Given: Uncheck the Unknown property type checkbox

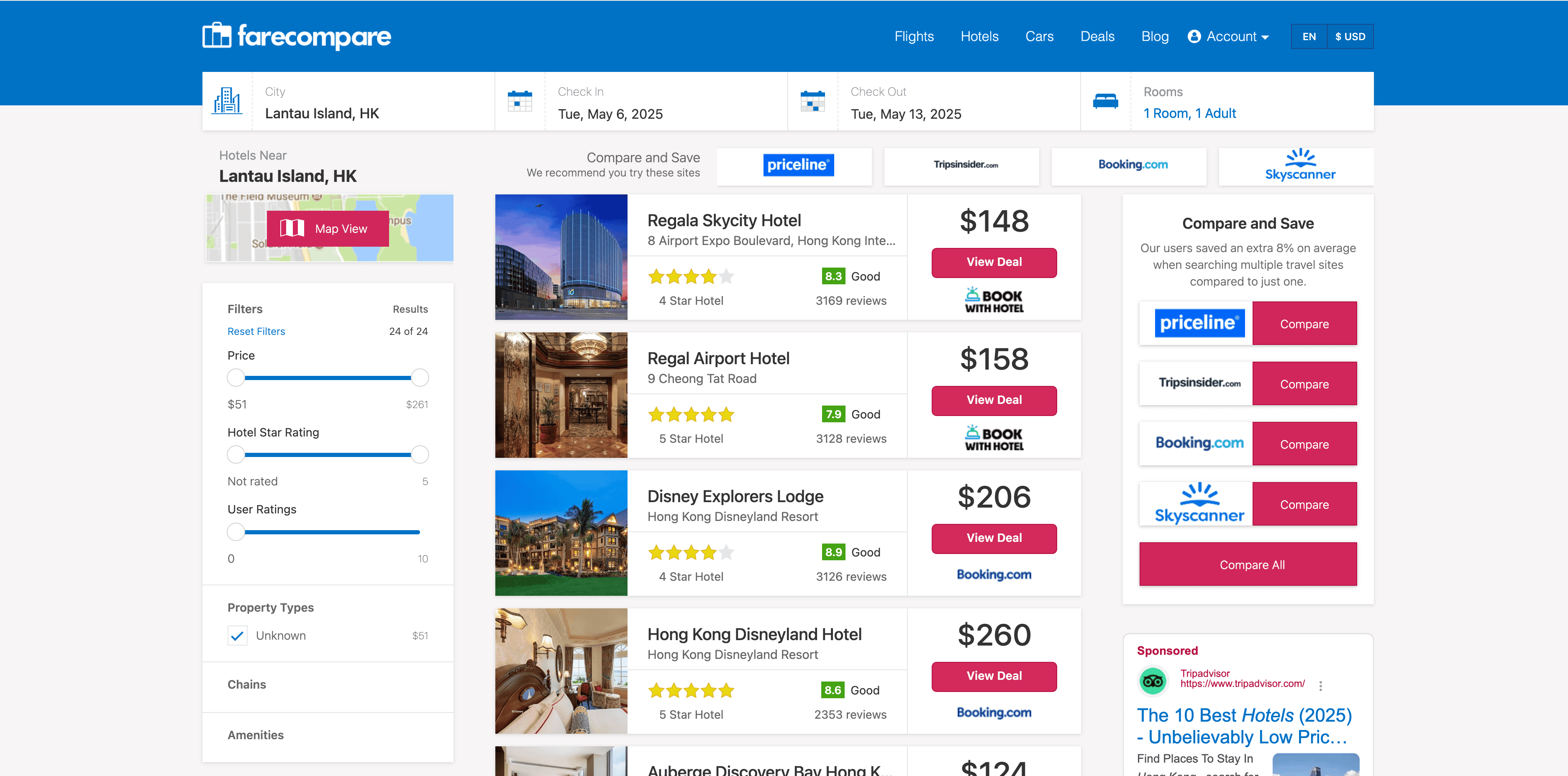Looking at the screenshot, I should [237, 636].
